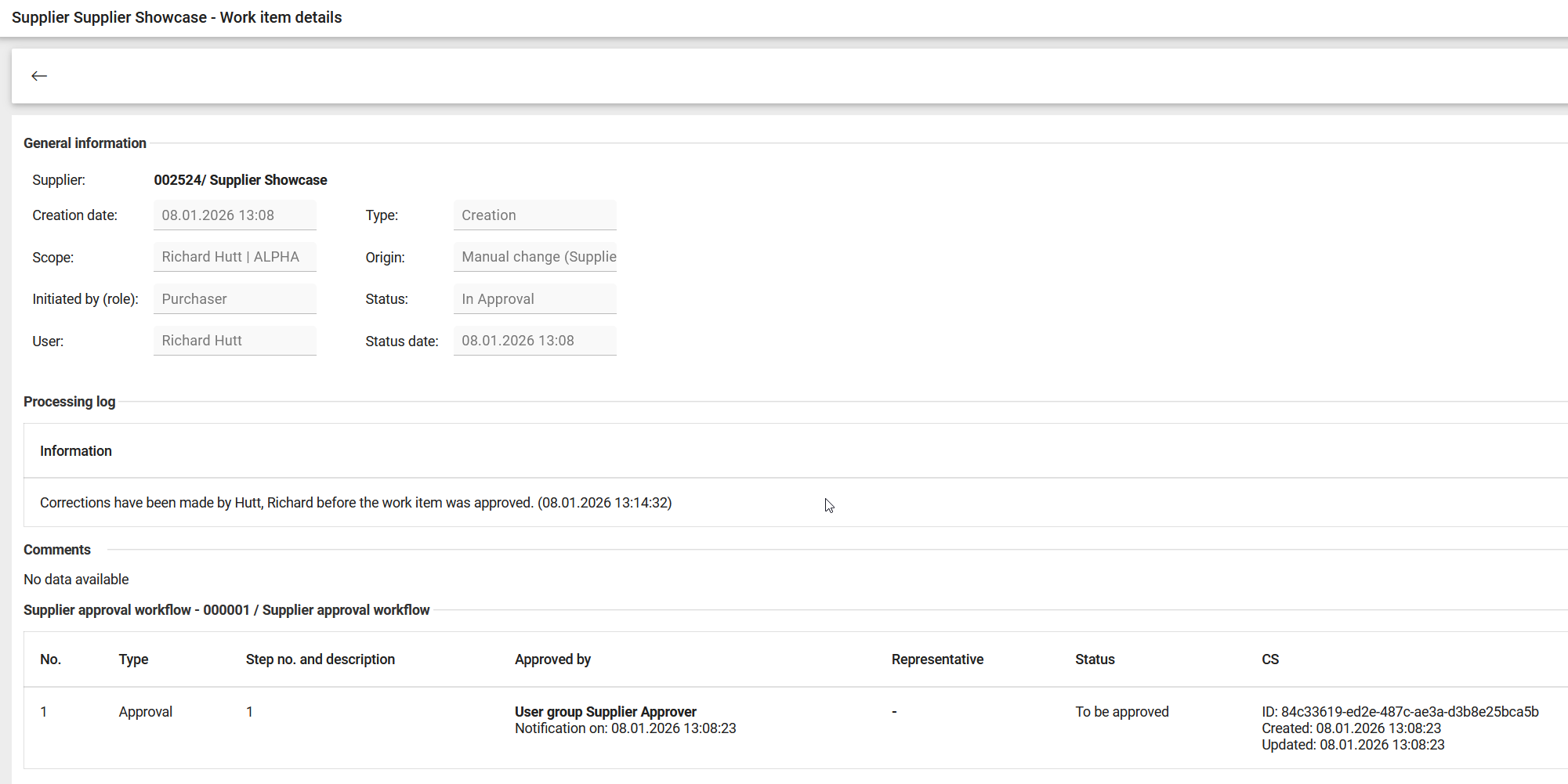Image resolution: width=1568 pixels, height=784 pixels.
Task: Click the Representative column header
Action: pyautogui.click(x=937, y=659)
